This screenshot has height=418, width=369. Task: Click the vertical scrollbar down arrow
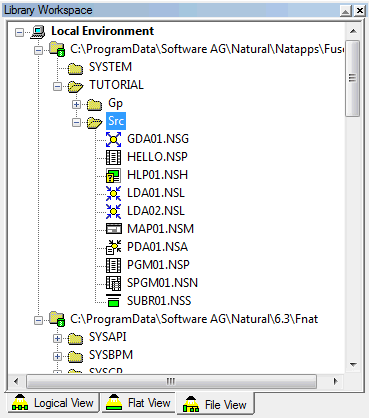(x=353, y=364)
